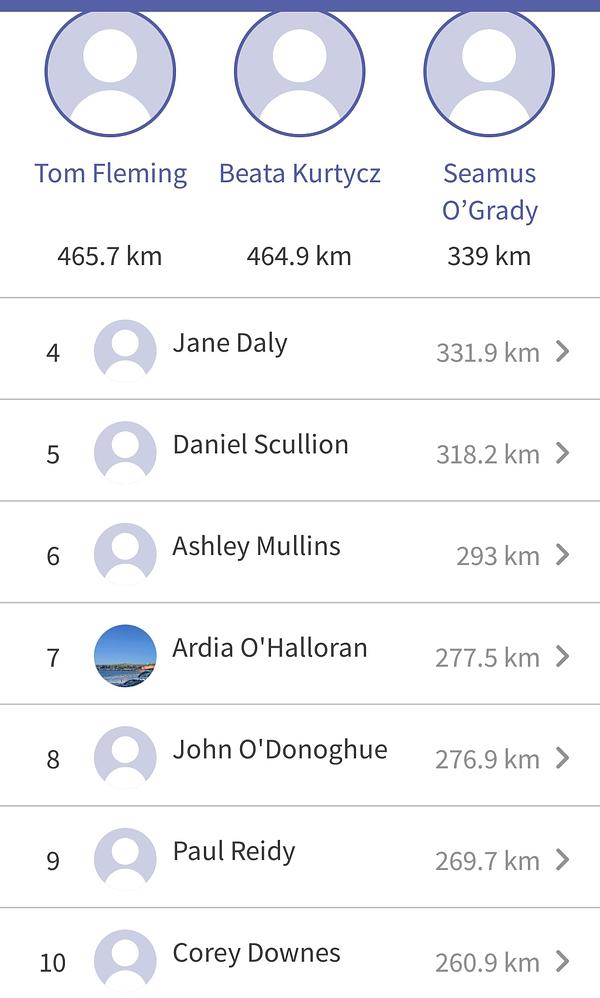The width and height of the screenshot is (600, 998).
Task: Expand Ardia O'Halloran's row chevron
Action: (563, 656)
